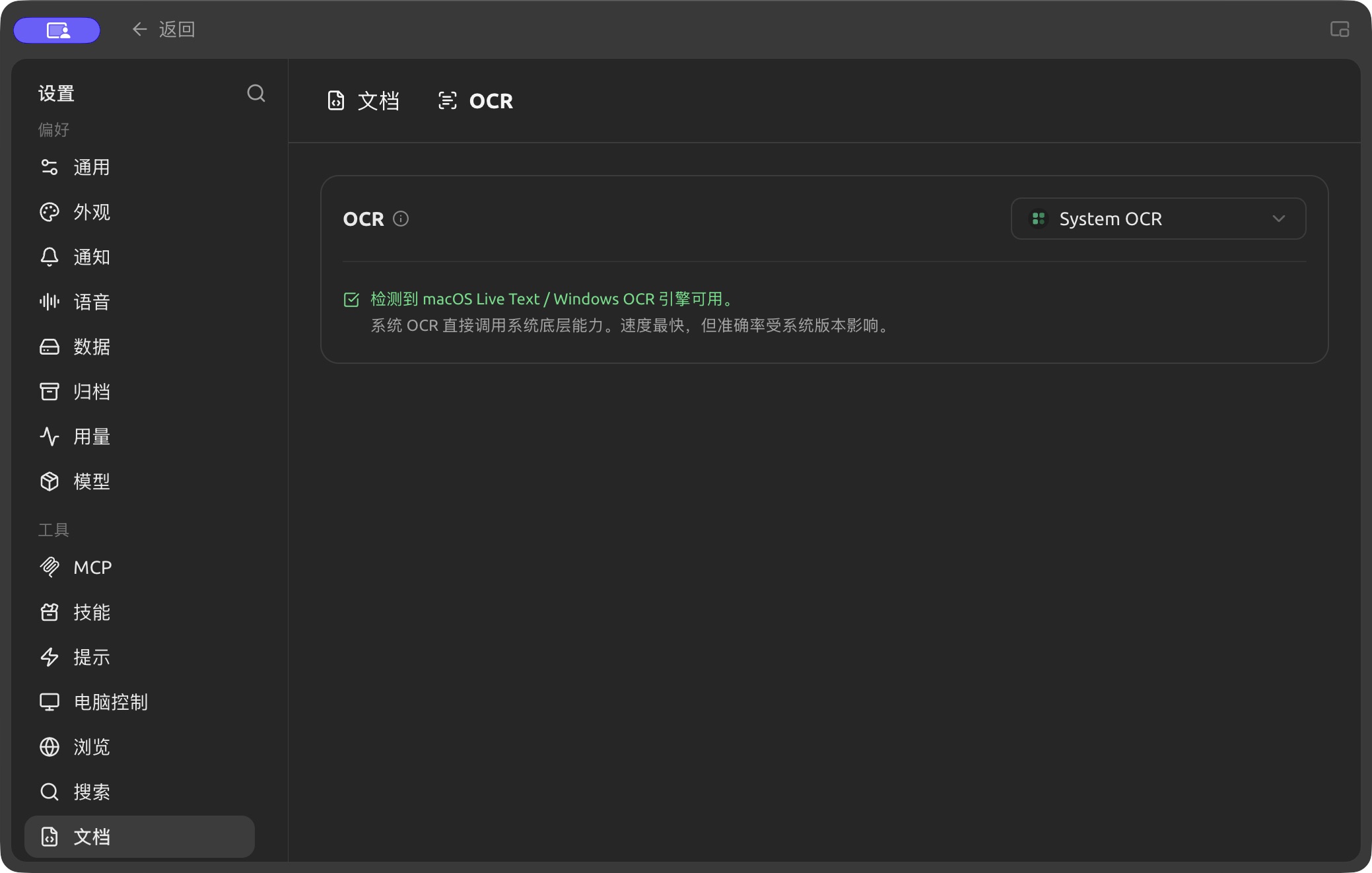Click the green checkmark status icon
The width and height of the screenshot is (1372, 873).
coord(351,300)
